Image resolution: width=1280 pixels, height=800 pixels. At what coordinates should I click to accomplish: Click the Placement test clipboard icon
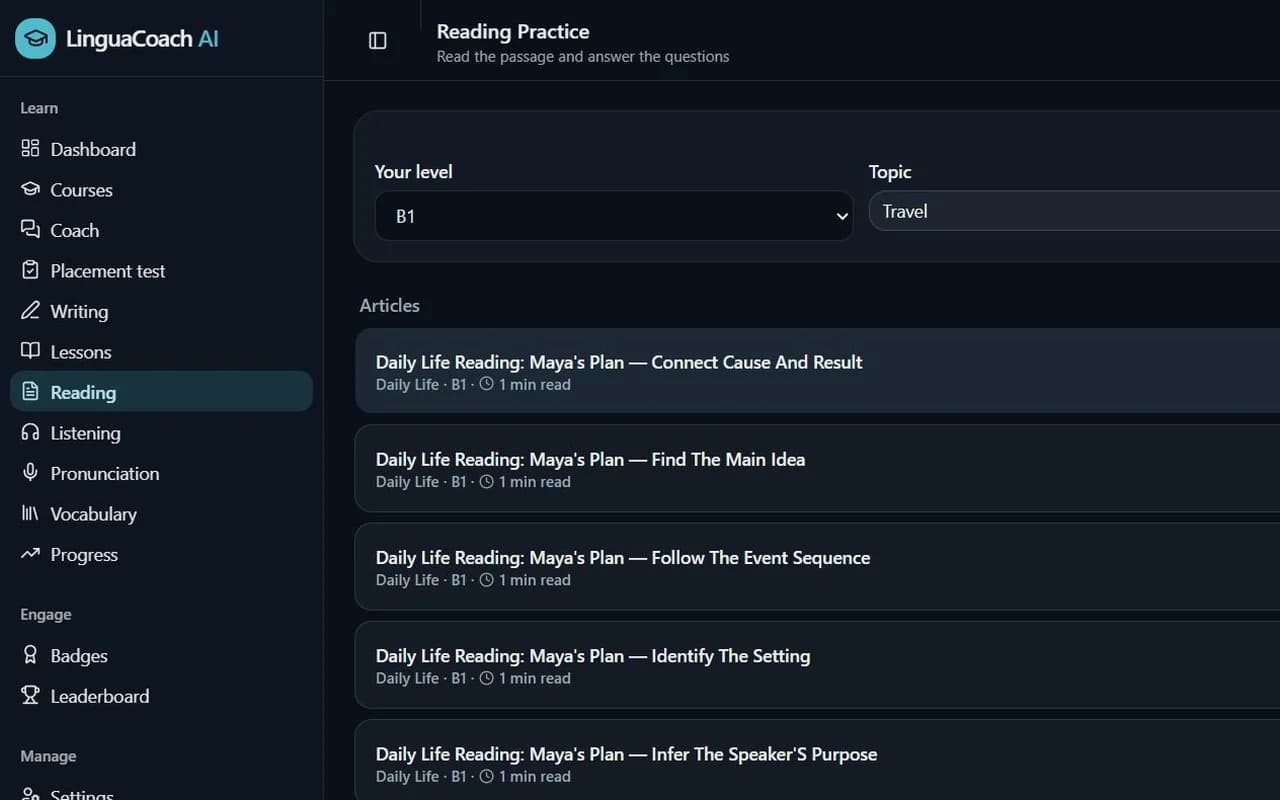tap(30, 270)
